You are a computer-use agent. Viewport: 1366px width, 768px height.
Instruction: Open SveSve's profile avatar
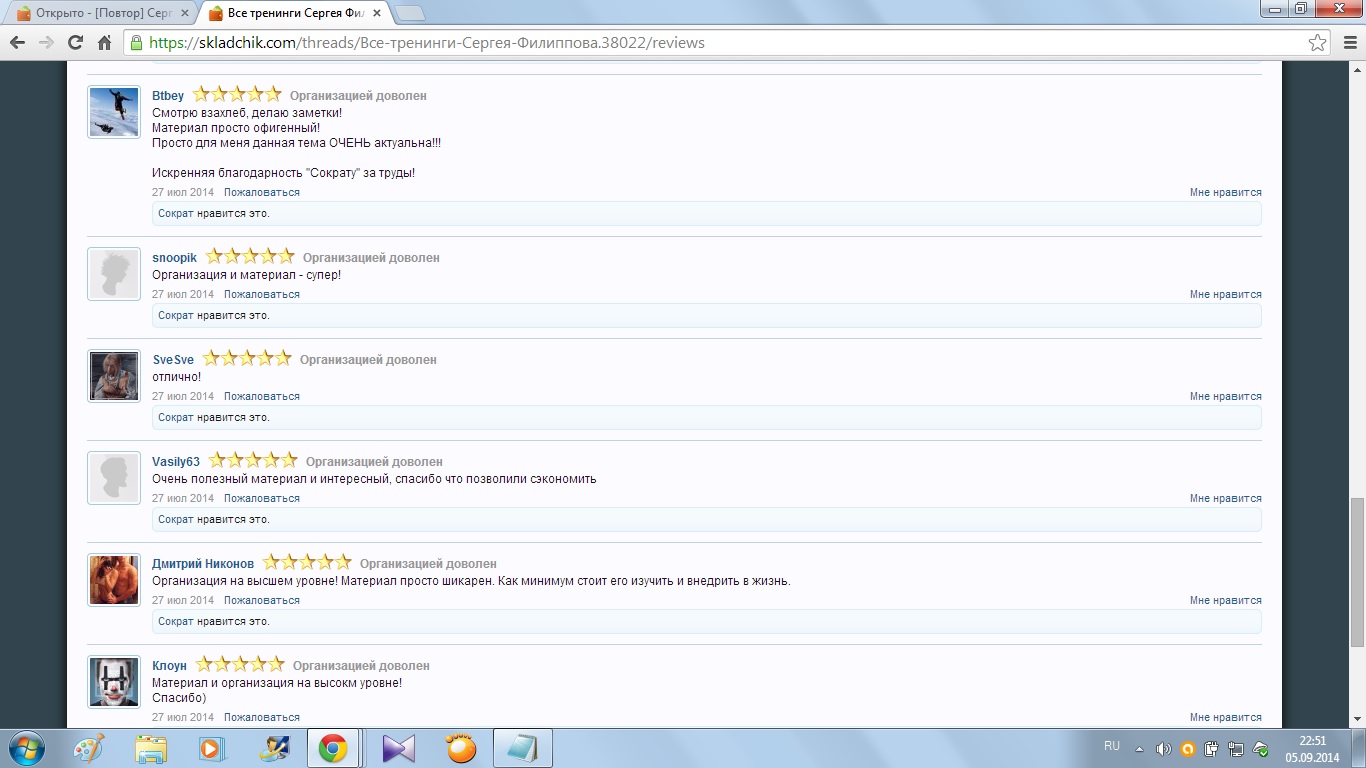114,376
